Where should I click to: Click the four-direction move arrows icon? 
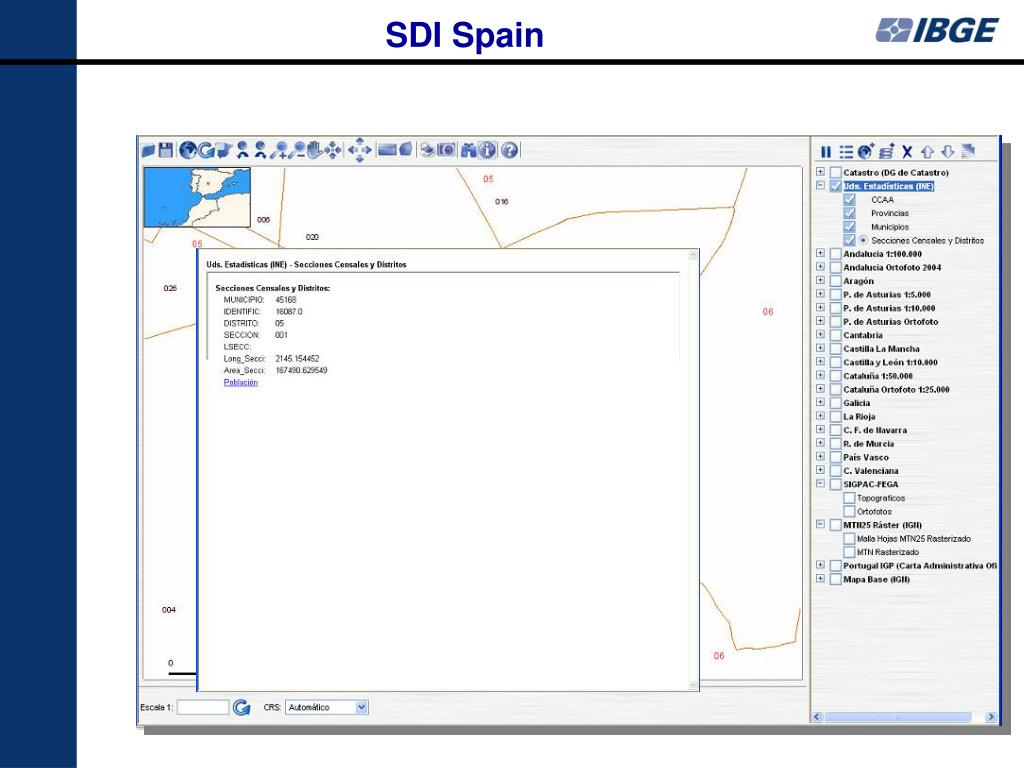point(360,150)
